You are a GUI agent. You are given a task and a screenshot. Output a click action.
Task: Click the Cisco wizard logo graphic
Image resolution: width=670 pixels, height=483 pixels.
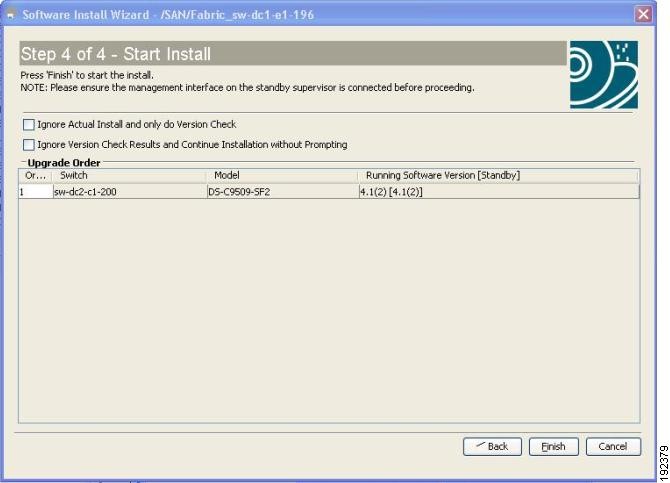pyautogui.click(x=604, y=75)
